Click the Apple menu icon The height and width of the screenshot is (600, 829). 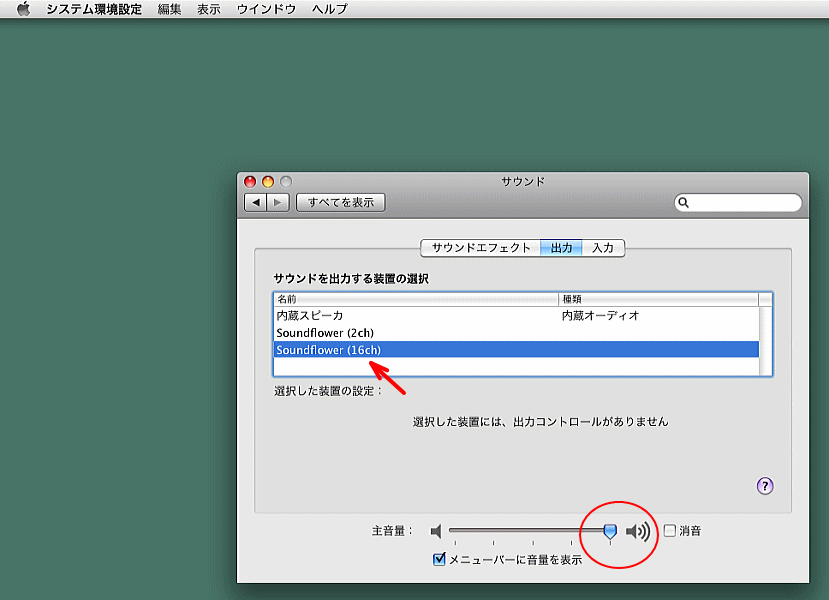24,9
